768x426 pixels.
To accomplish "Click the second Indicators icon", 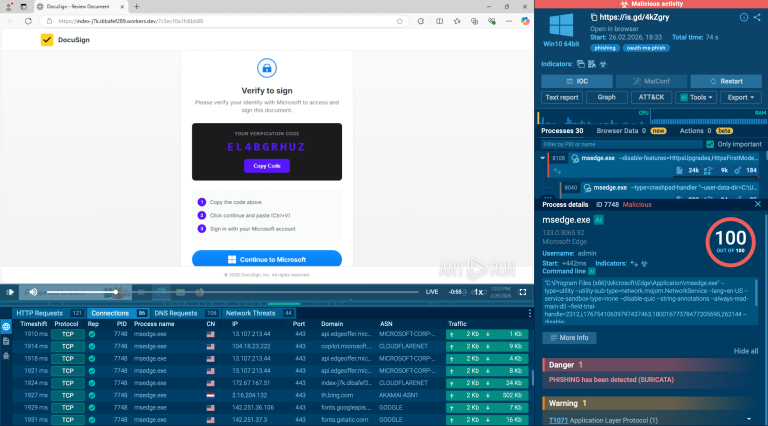I will (x=592, y=64).
